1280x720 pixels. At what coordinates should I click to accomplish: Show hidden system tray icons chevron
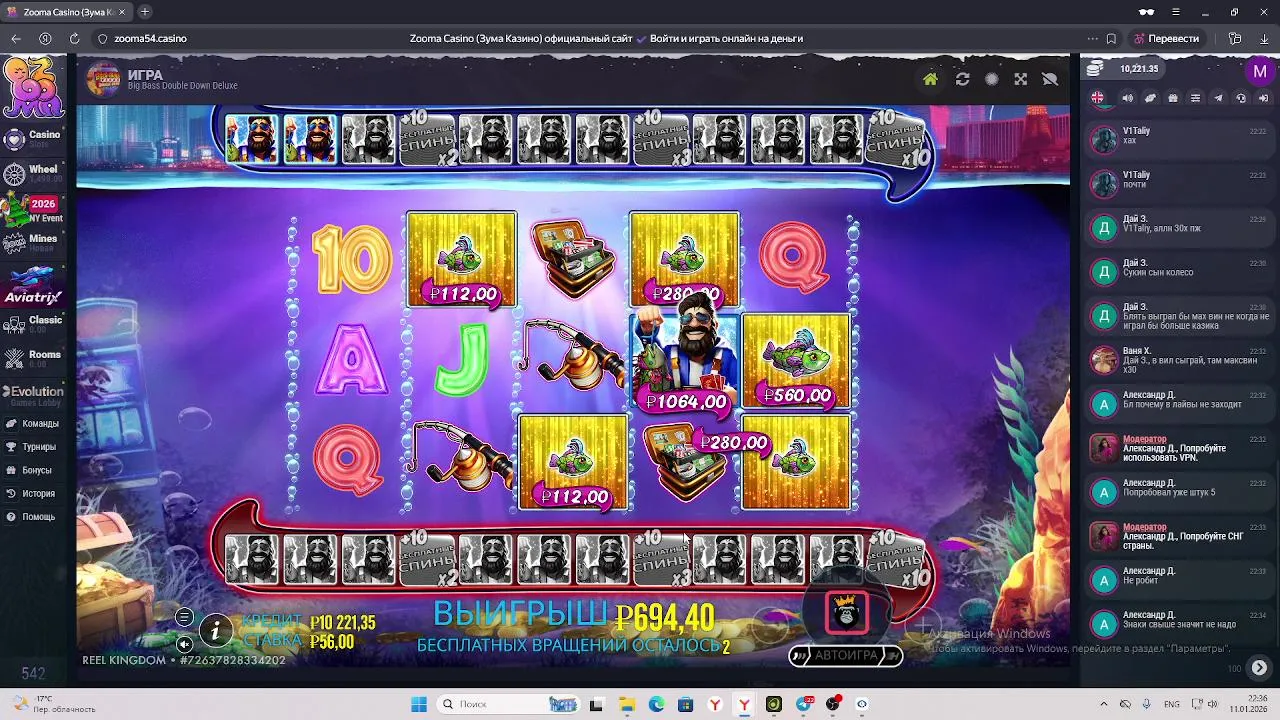(x=1104, y=704)
